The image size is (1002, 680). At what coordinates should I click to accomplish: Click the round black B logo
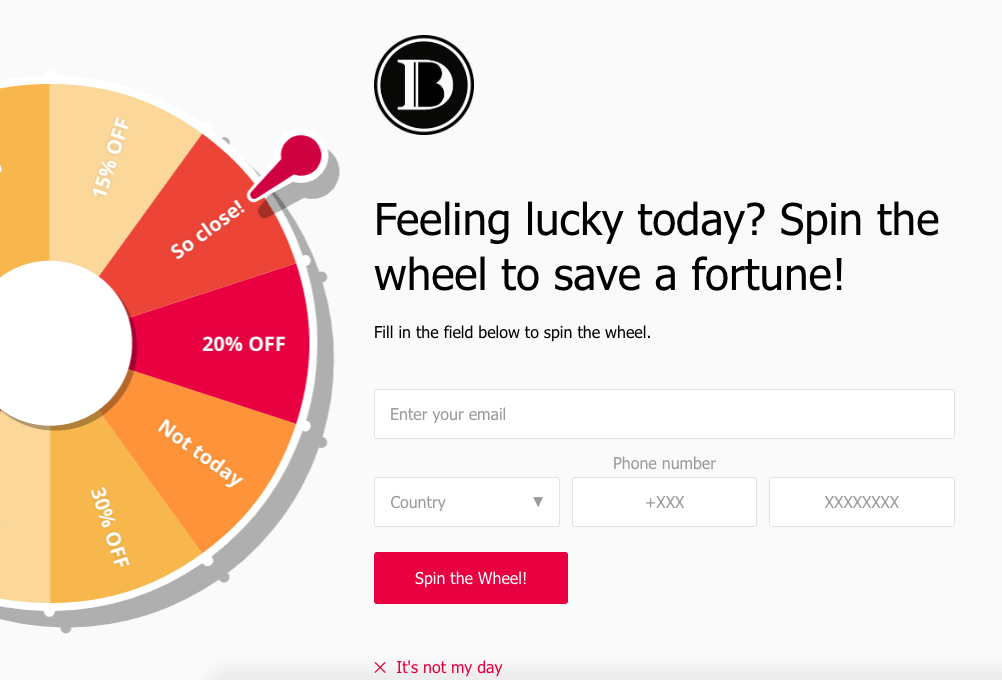tap(424, 85)
